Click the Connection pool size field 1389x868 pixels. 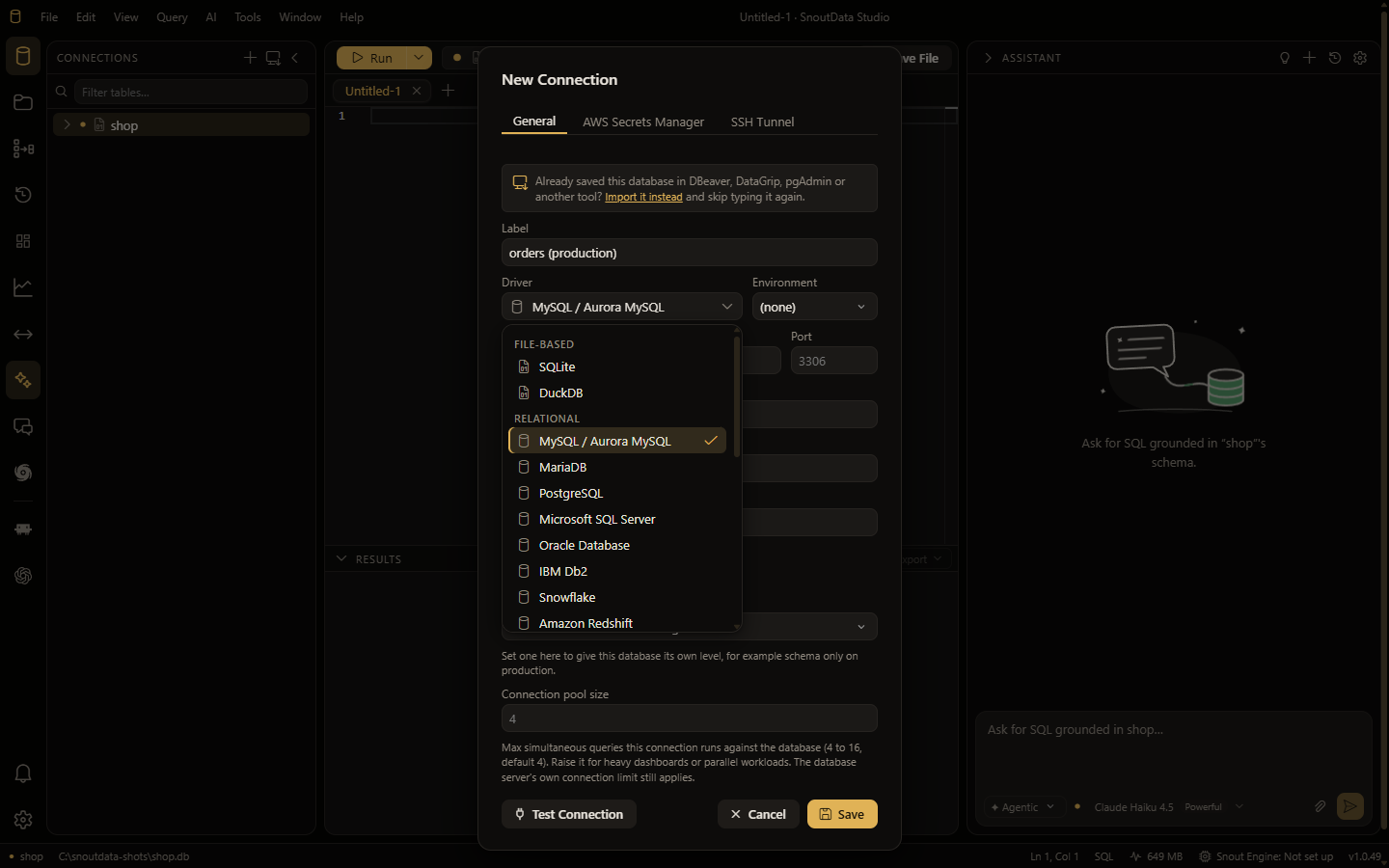coord(690,719)
